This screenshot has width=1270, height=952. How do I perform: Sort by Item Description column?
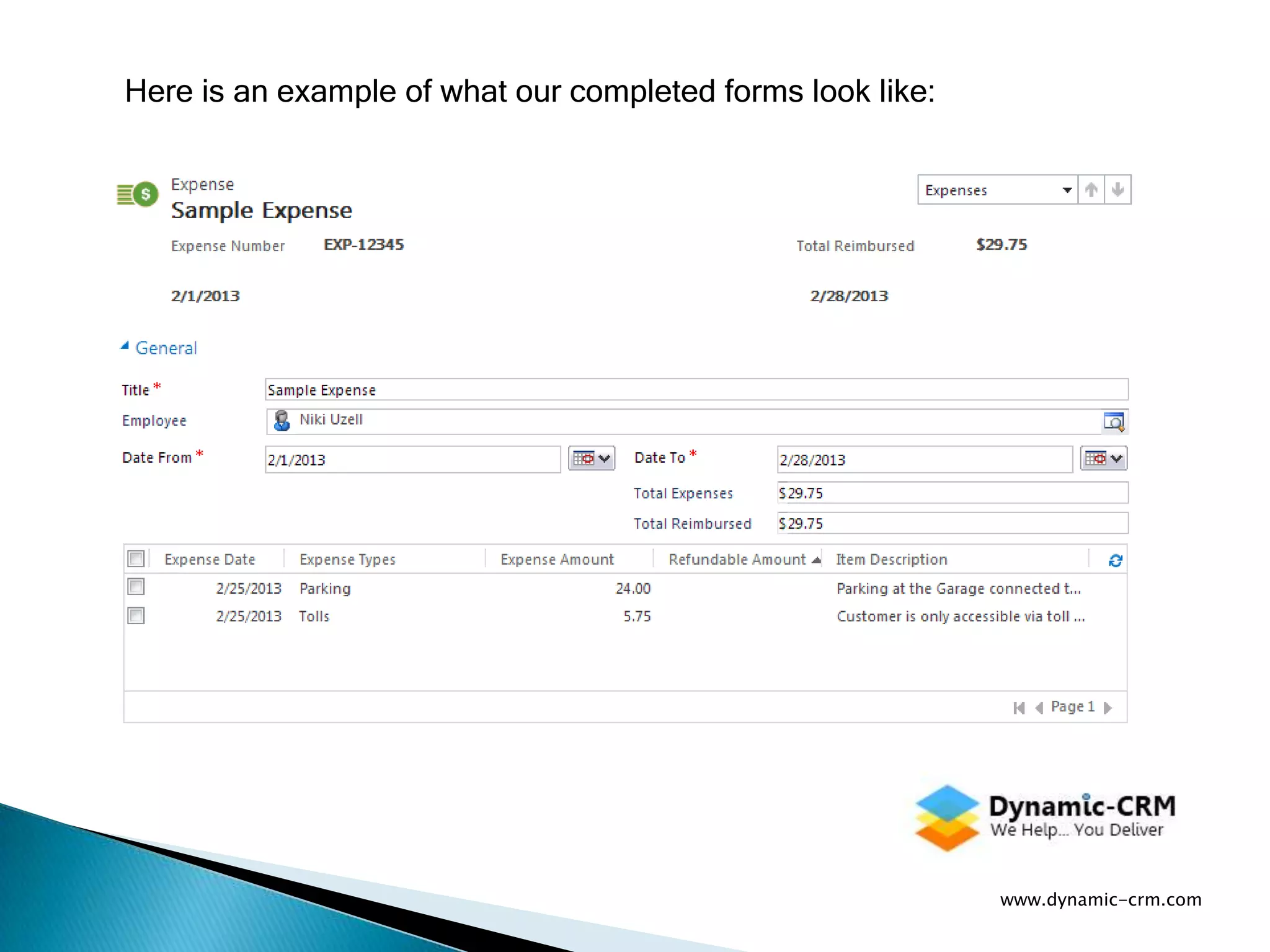892,560
